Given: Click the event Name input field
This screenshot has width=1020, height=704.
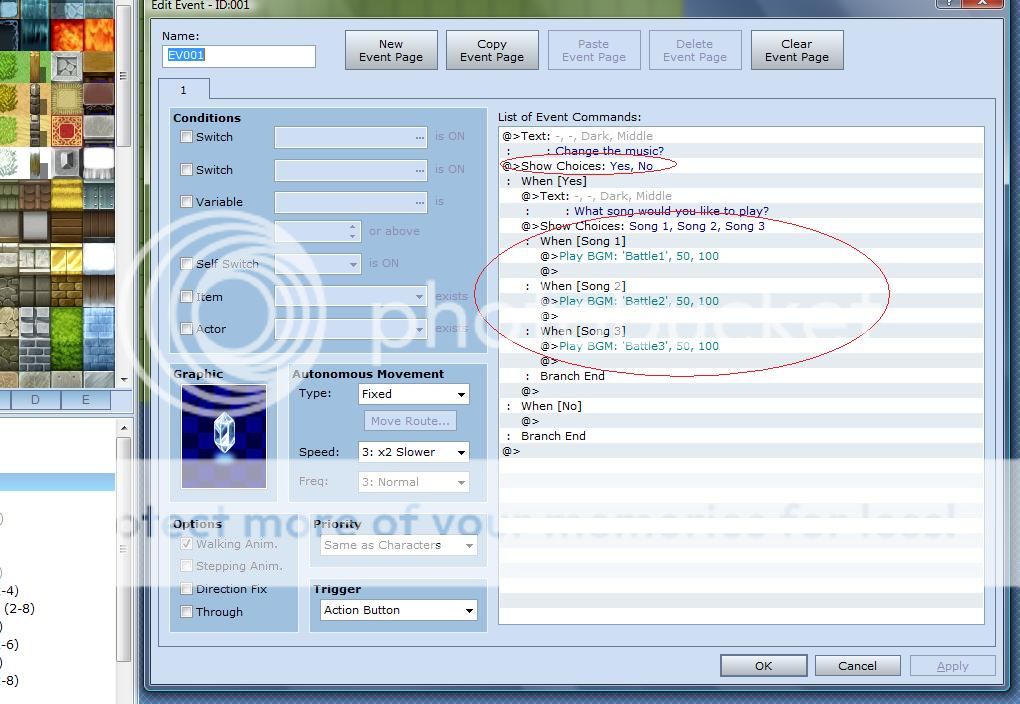Looking at the screenshot, I should (x=238, y=56).
